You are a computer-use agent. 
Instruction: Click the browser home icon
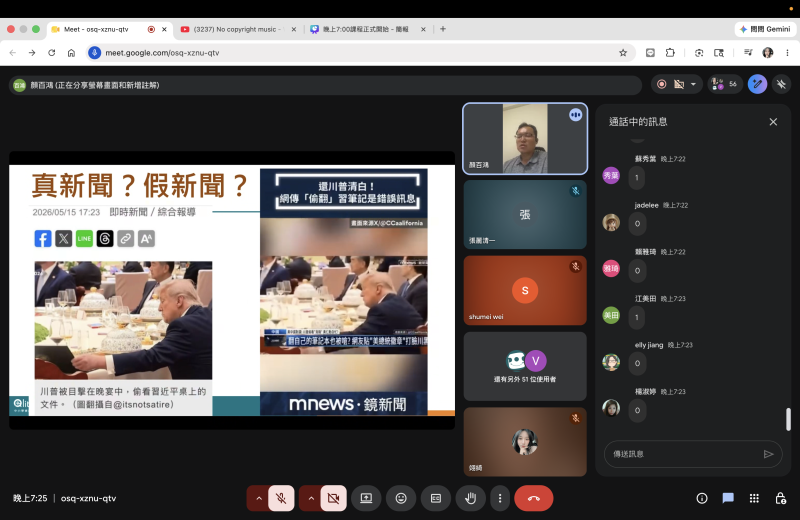click(x=71, y=53)
